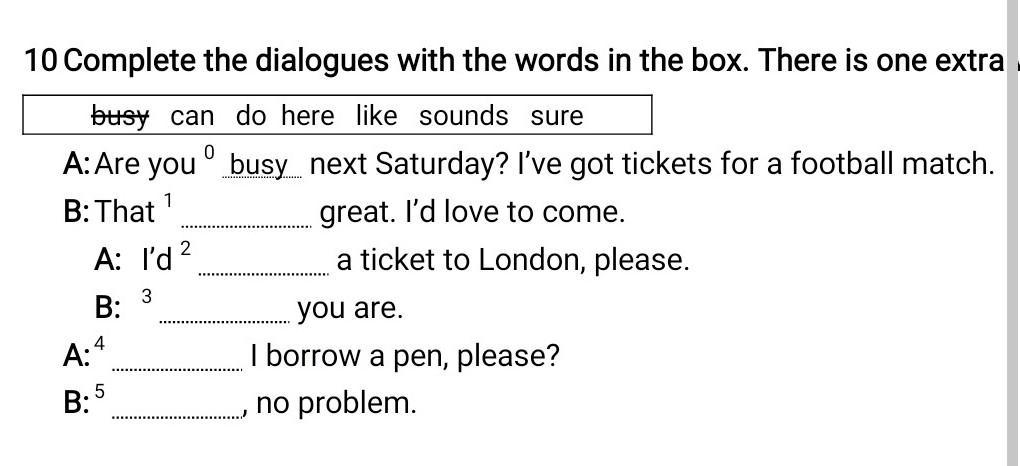Click the filled example answer "busy" in blank 0

[x=259, y=165]
